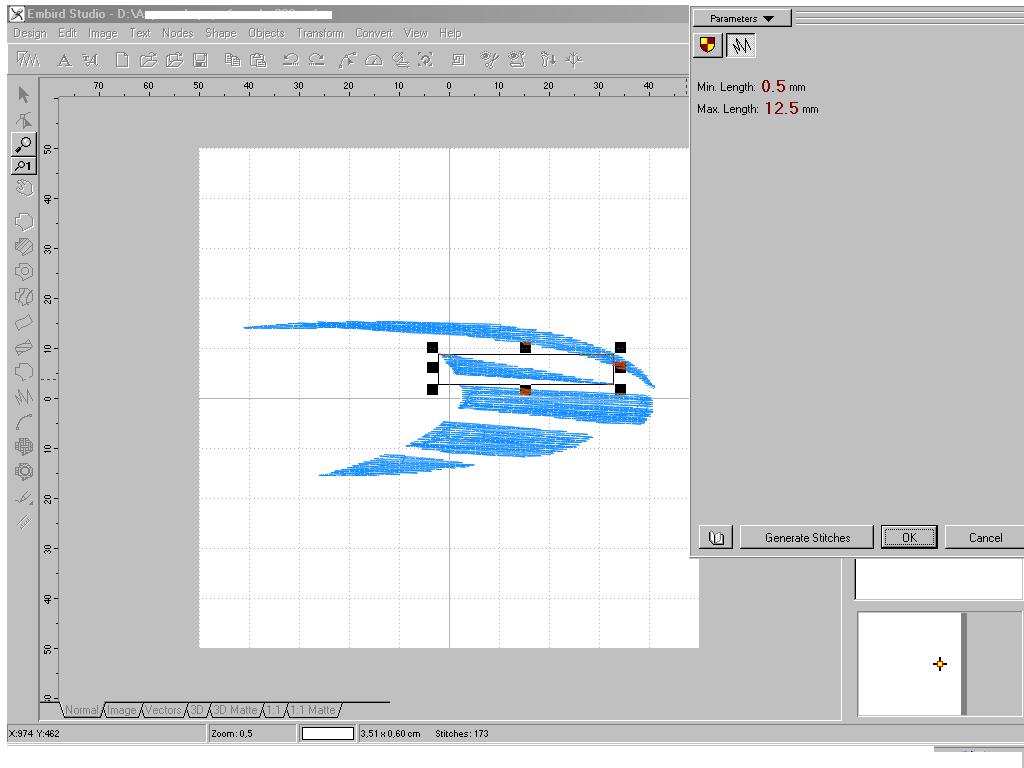Open the Edit menu
This screenshot has width=1024, height=768.
pyautogui.click(x=67, y=33)
